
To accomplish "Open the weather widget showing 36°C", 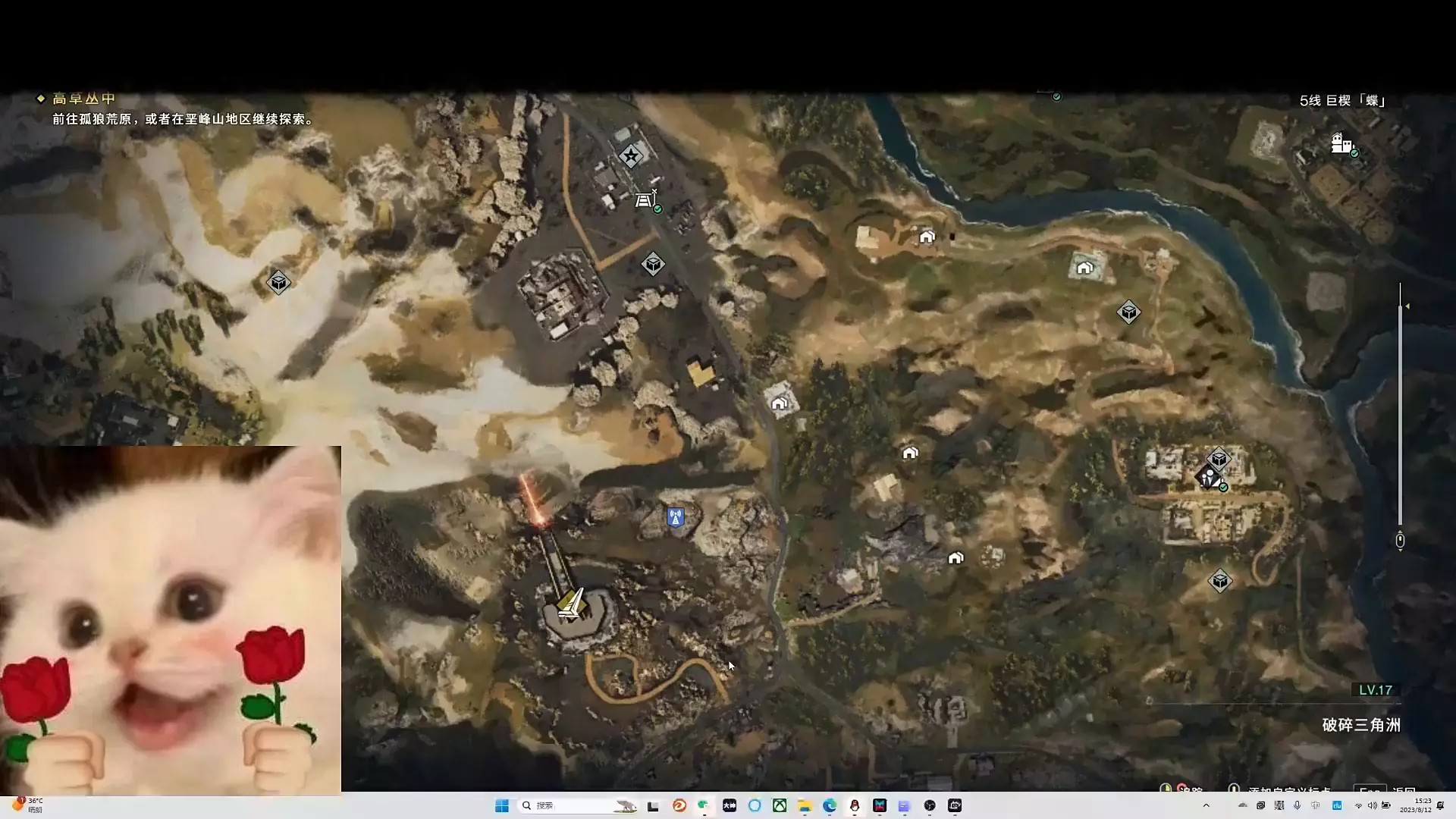I will tap(28, 805).
